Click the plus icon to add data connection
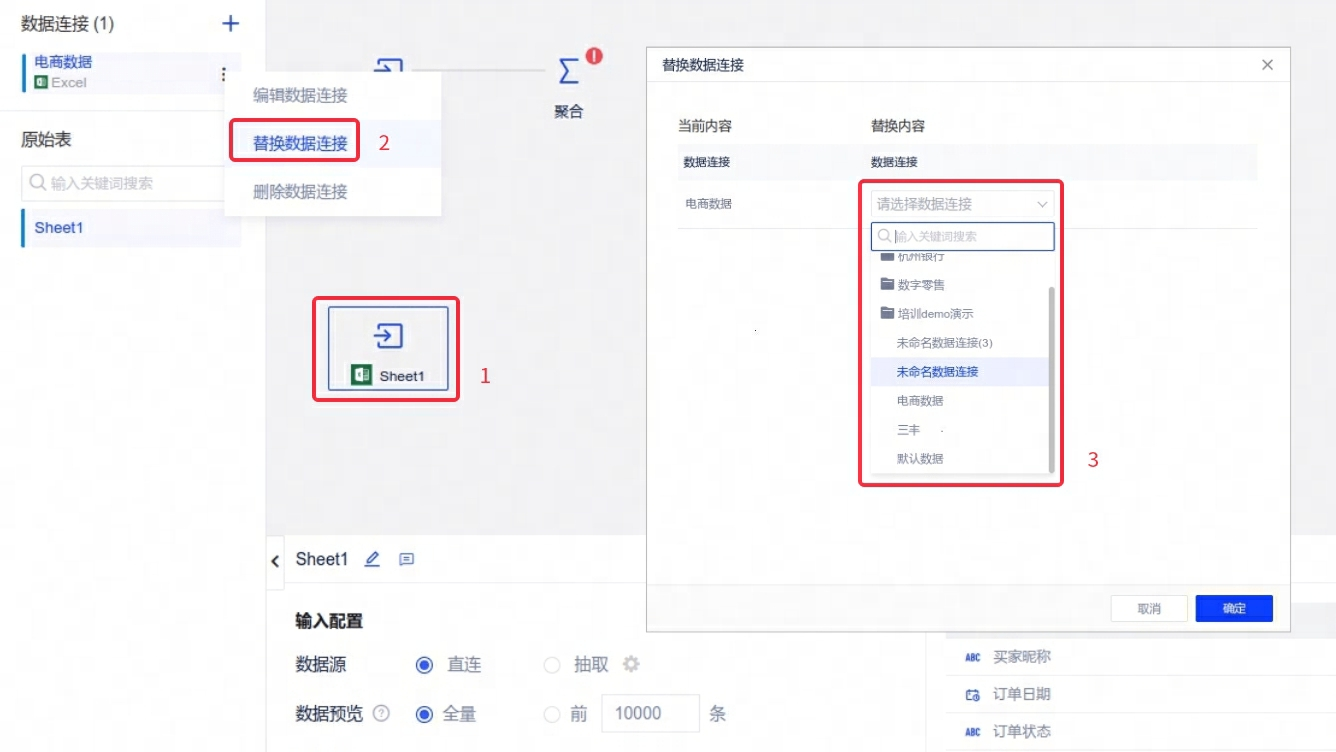 point(230,24)
